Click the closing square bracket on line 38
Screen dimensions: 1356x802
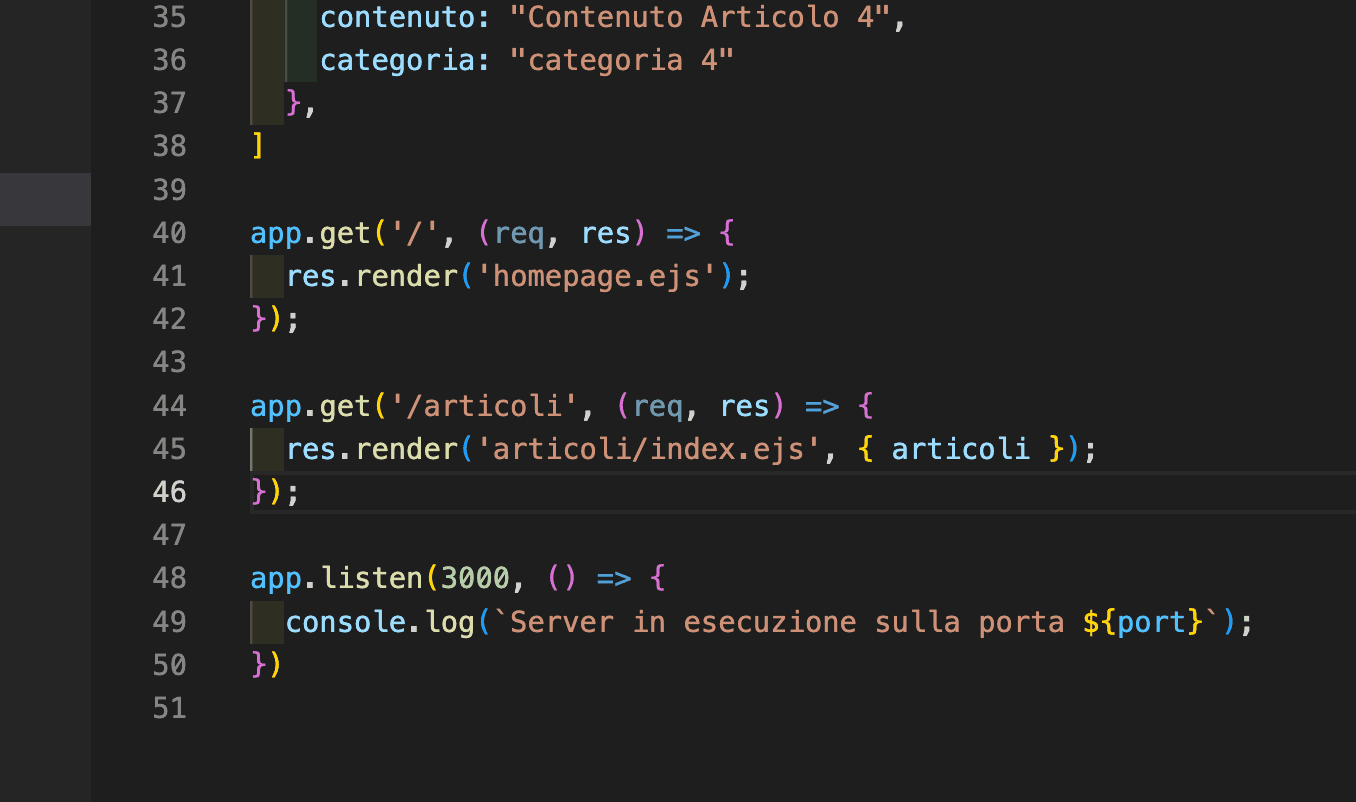(x=258, y=146)
